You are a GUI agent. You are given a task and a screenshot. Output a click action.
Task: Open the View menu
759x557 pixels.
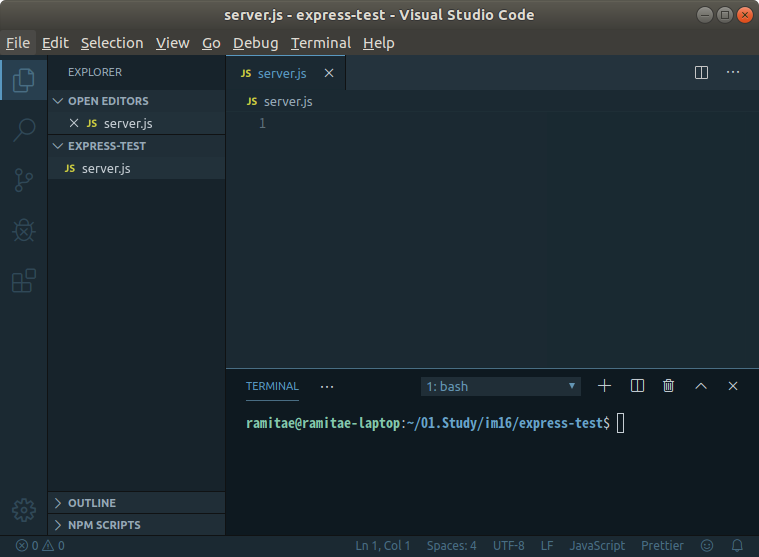click(x=172, y=43)
